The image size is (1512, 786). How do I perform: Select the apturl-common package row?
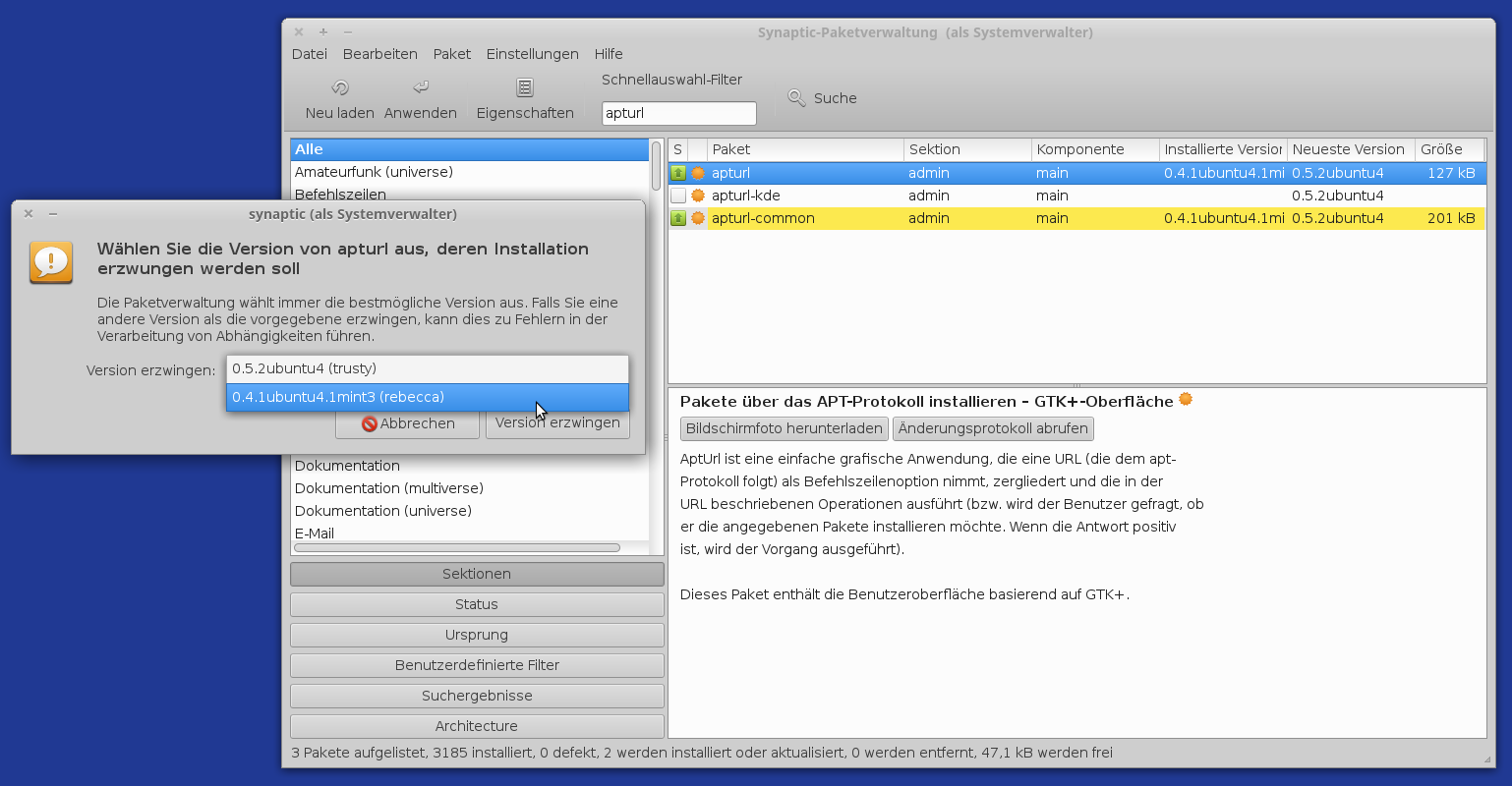(1076, 218)
